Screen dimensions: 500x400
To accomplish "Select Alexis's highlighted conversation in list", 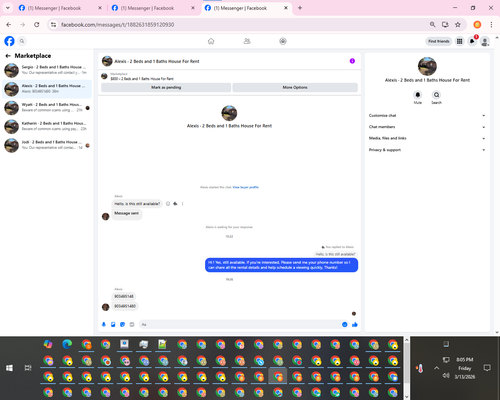I will [x=47, y=89].
